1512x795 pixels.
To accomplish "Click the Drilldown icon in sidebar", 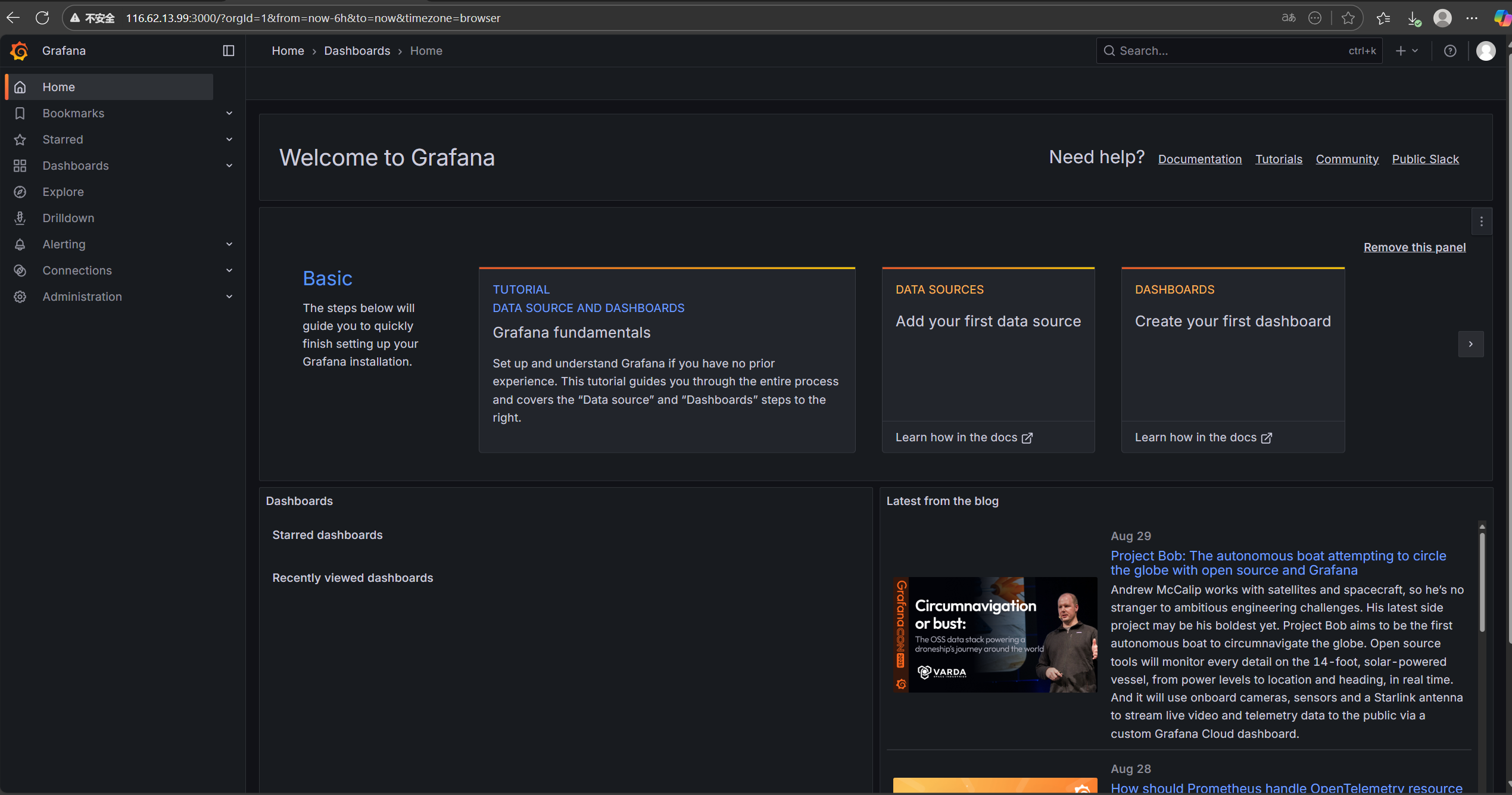I will click(x=20, y=218).
